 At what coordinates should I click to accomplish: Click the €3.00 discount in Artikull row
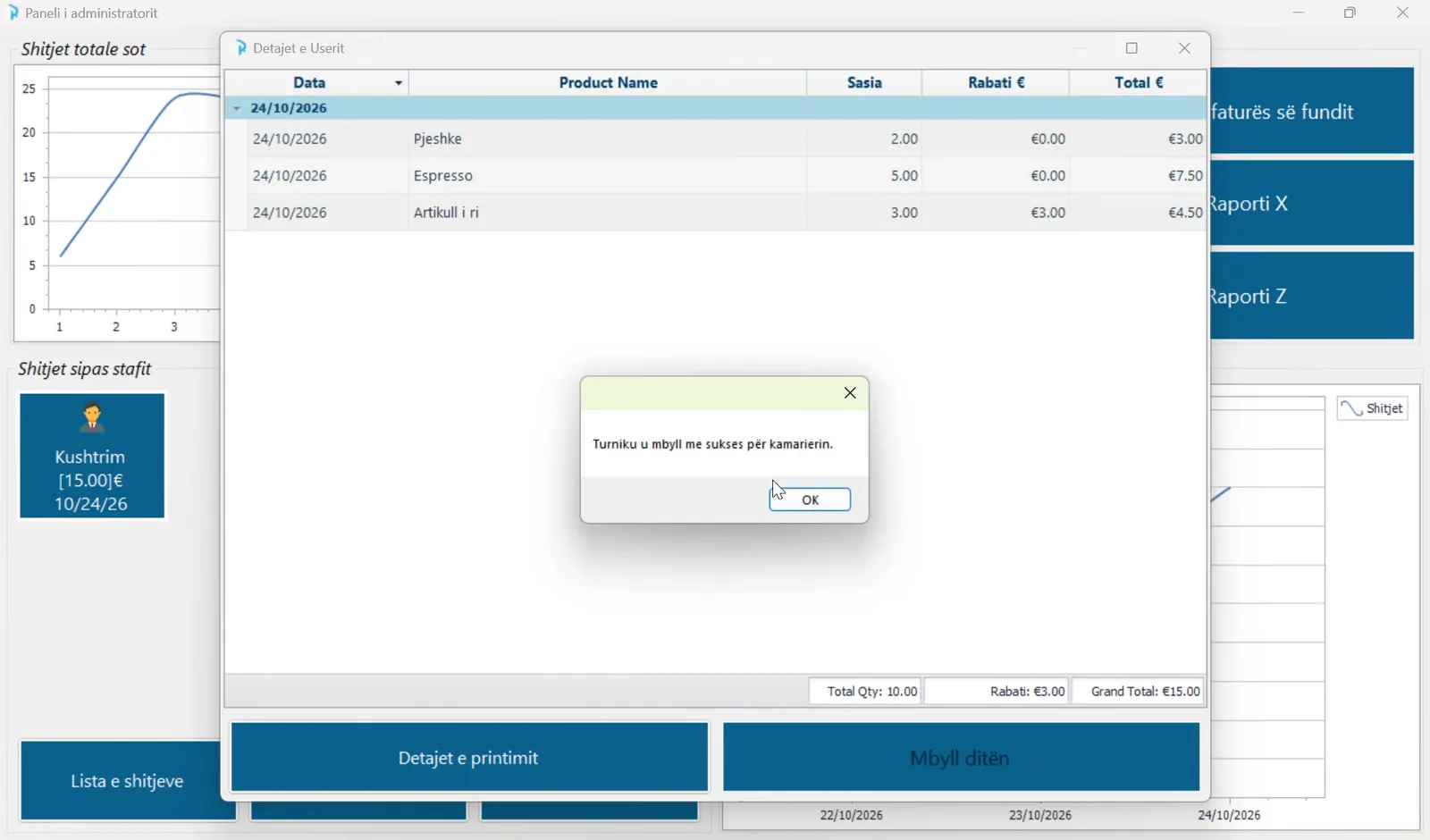coord(1047,213)
